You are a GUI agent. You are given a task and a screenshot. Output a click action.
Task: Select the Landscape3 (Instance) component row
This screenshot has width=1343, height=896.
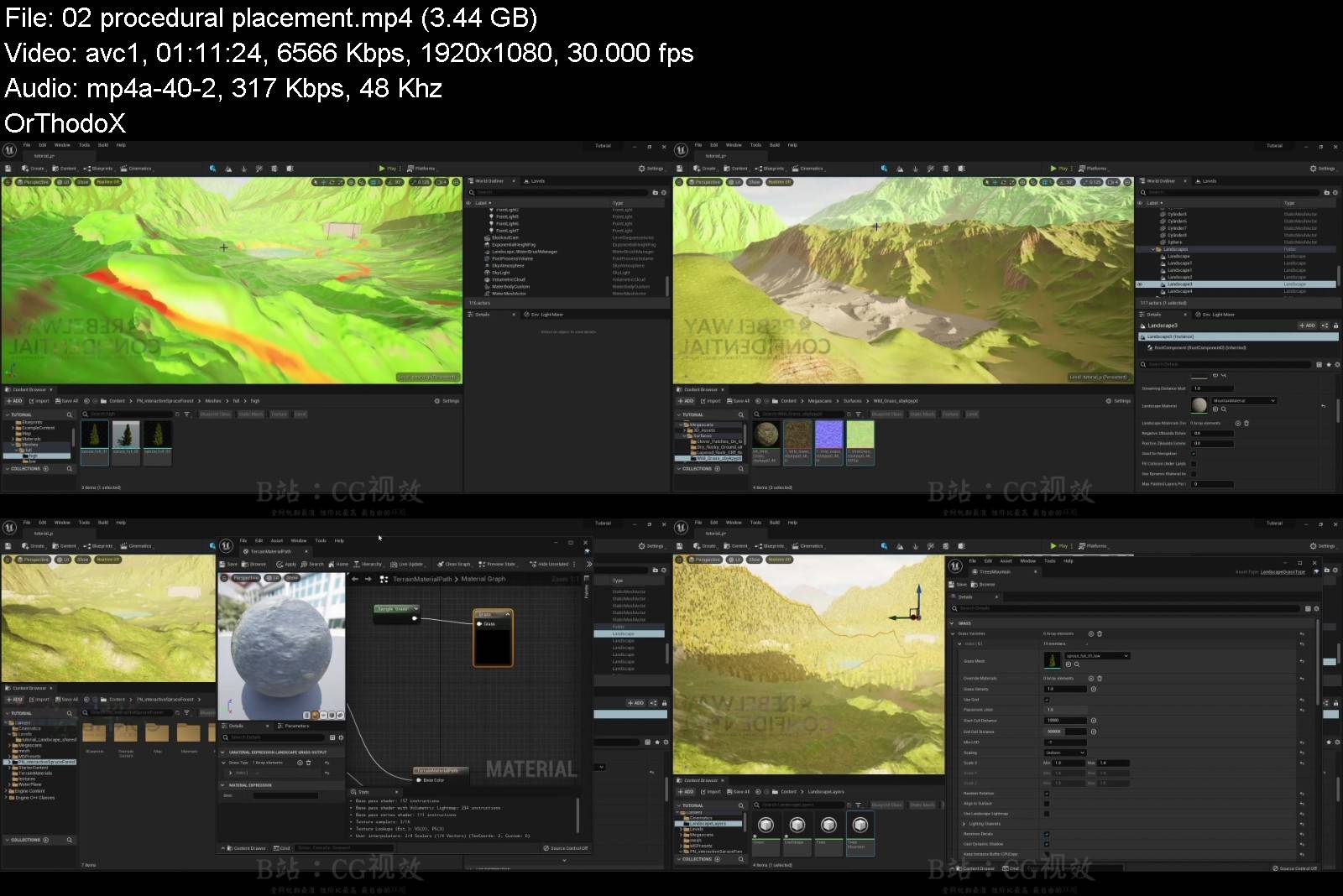click(x=1238, y=336)
